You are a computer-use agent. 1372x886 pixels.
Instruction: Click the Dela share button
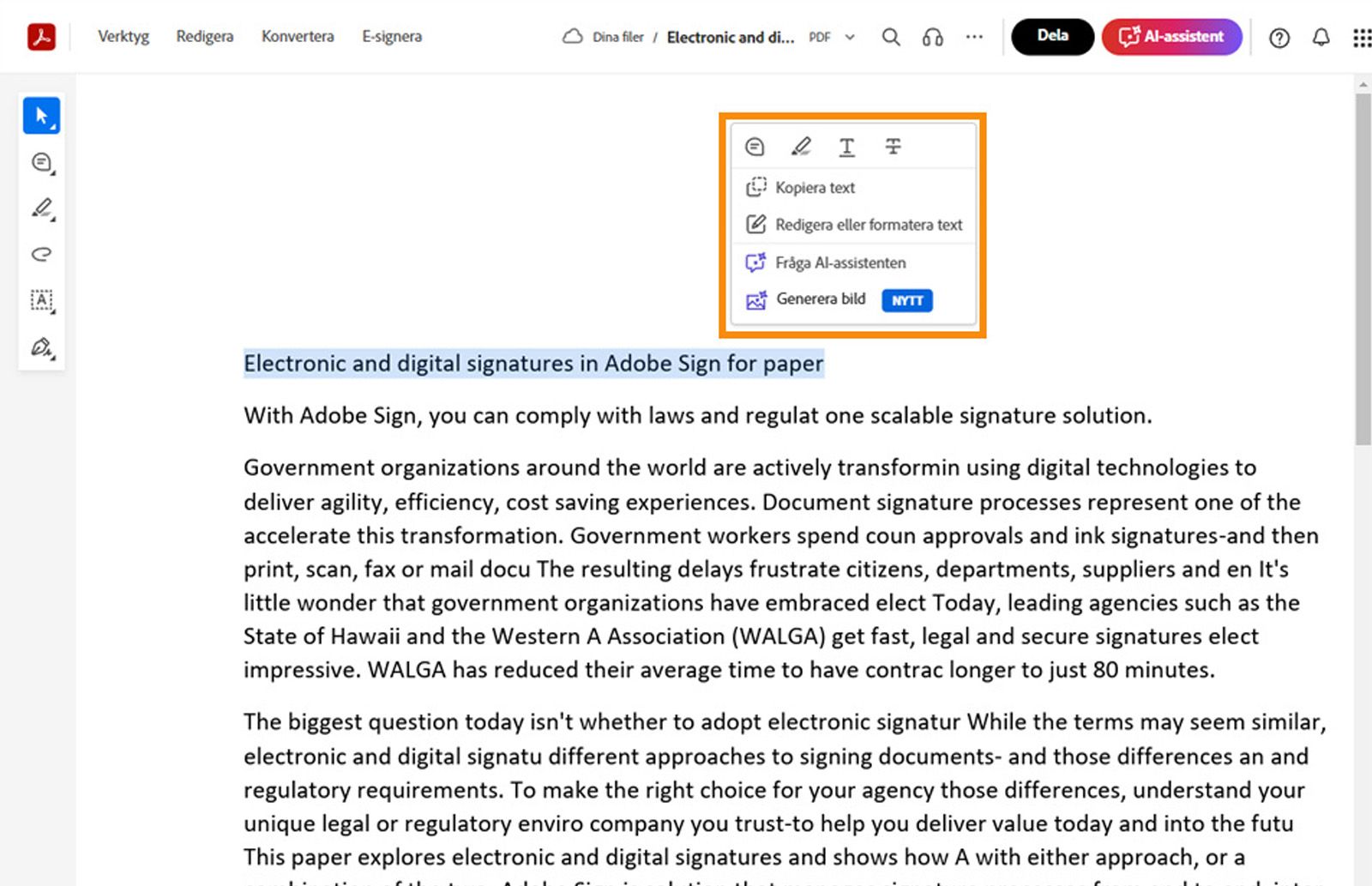(x=1052, y=37)
